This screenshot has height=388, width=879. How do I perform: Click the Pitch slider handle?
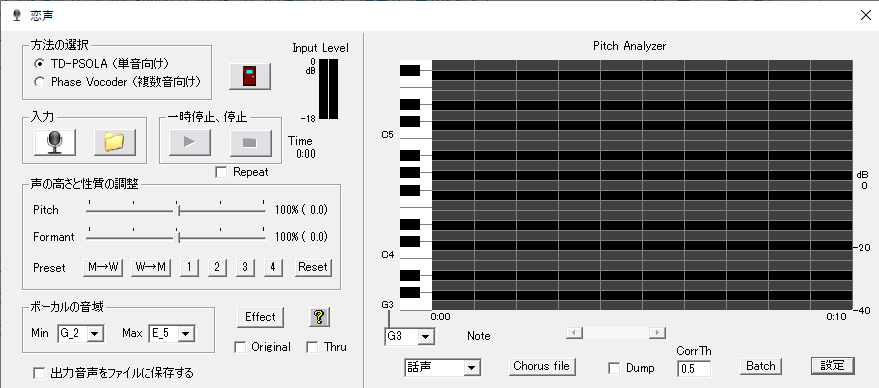click(x=178, y=210)
